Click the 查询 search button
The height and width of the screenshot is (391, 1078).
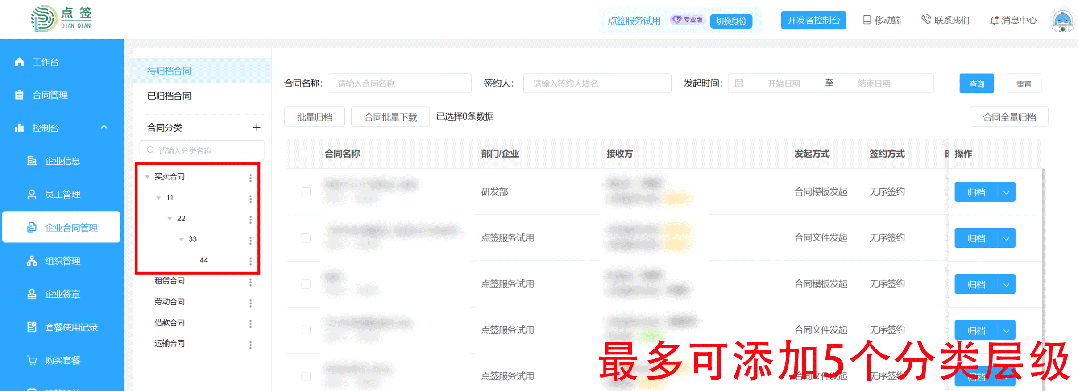coord(977,83)
